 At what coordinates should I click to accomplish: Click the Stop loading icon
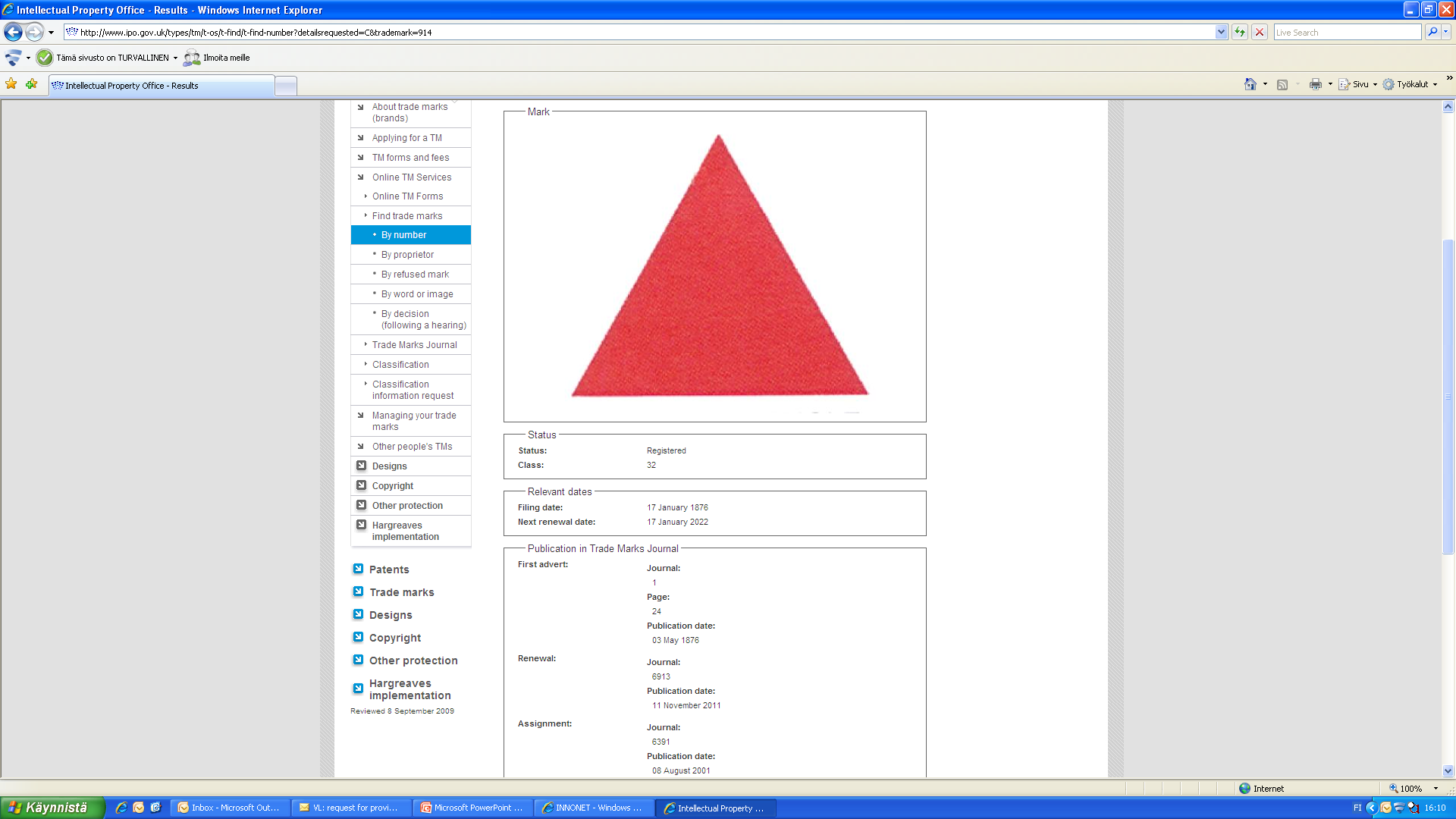1260,33
